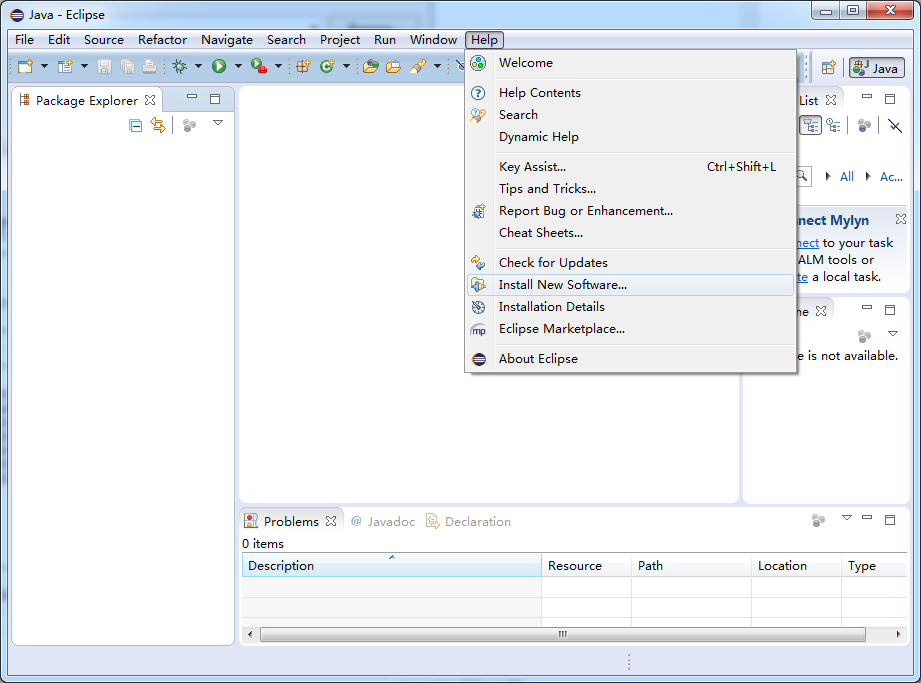The width and height of the screenshot is (921, 683).
Task: Click the Location column header
Action: (x=796, y=566)
